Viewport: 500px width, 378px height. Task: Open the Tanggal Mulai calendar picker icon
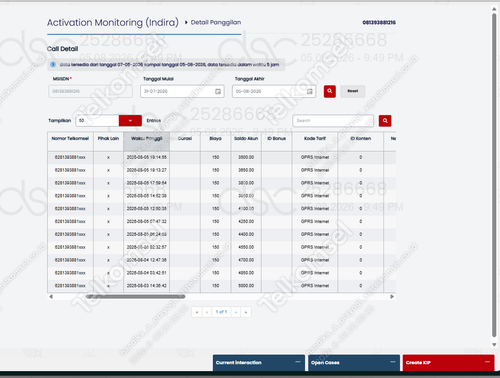pyautogui.click(x=218, y=91)
